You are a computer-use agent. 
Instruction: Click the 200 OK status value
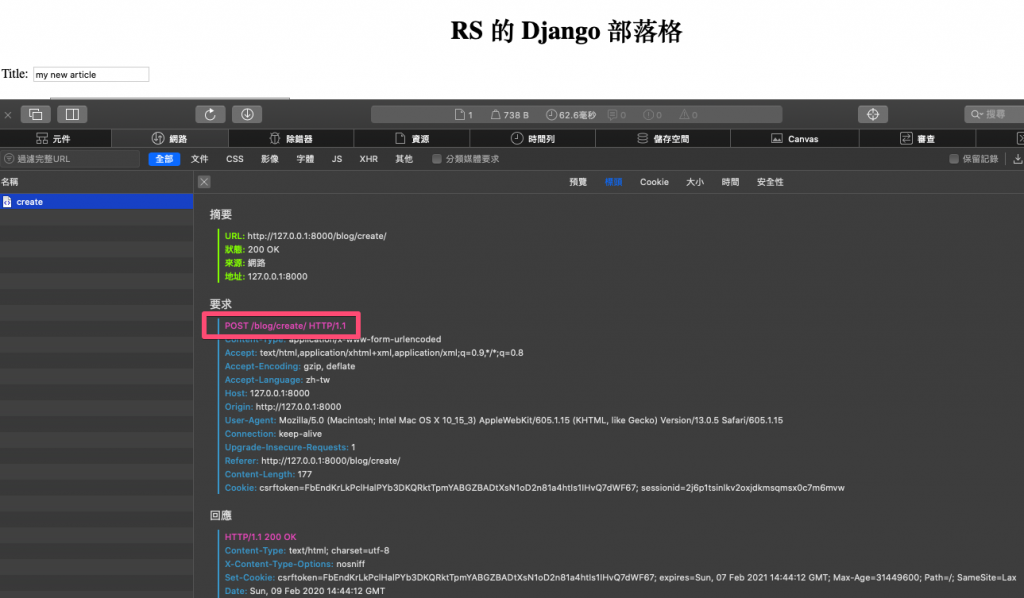click(x=263, y=249)
